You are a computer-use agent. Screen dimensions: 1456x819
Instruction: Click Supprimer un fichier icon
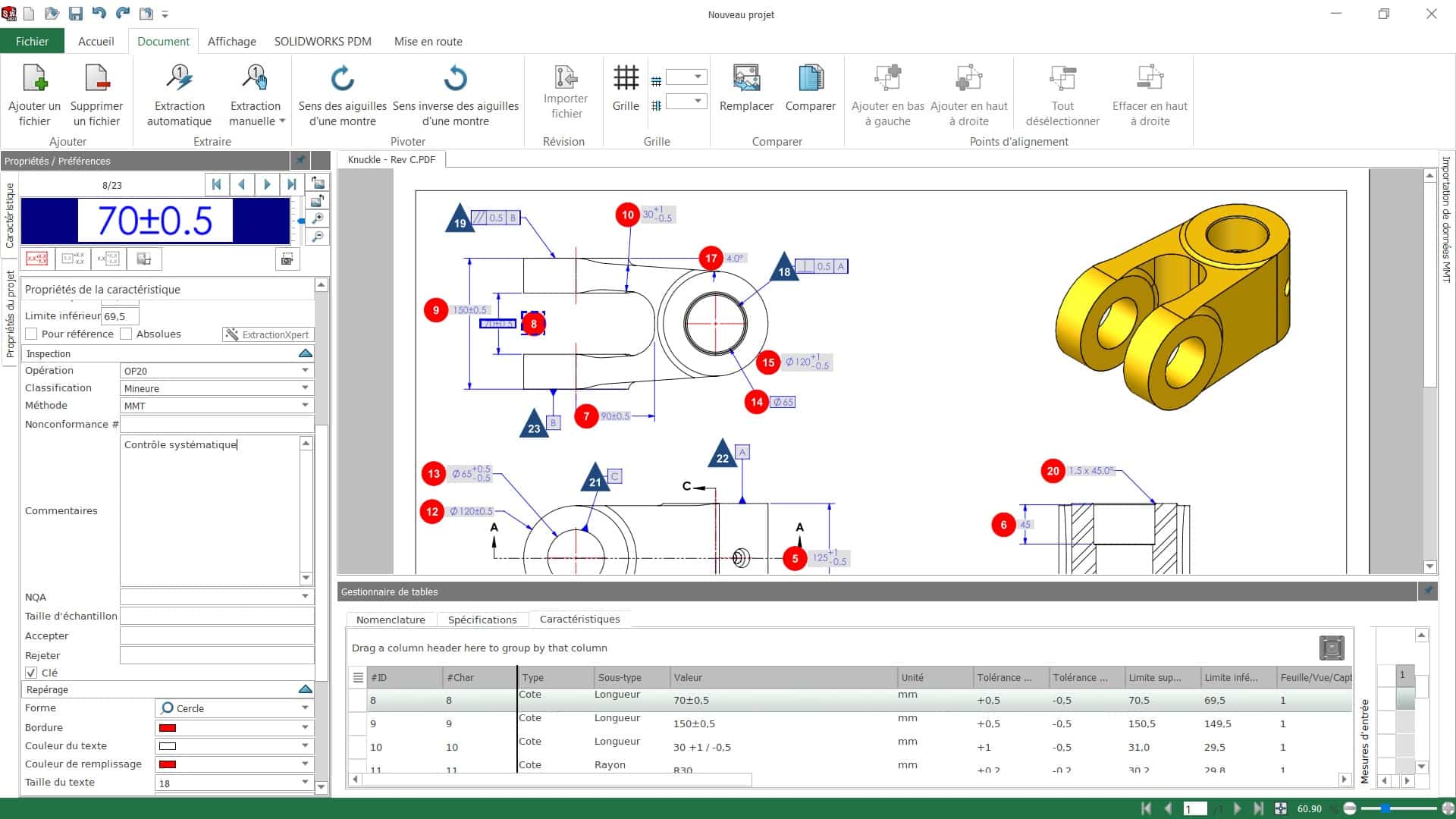96,79
